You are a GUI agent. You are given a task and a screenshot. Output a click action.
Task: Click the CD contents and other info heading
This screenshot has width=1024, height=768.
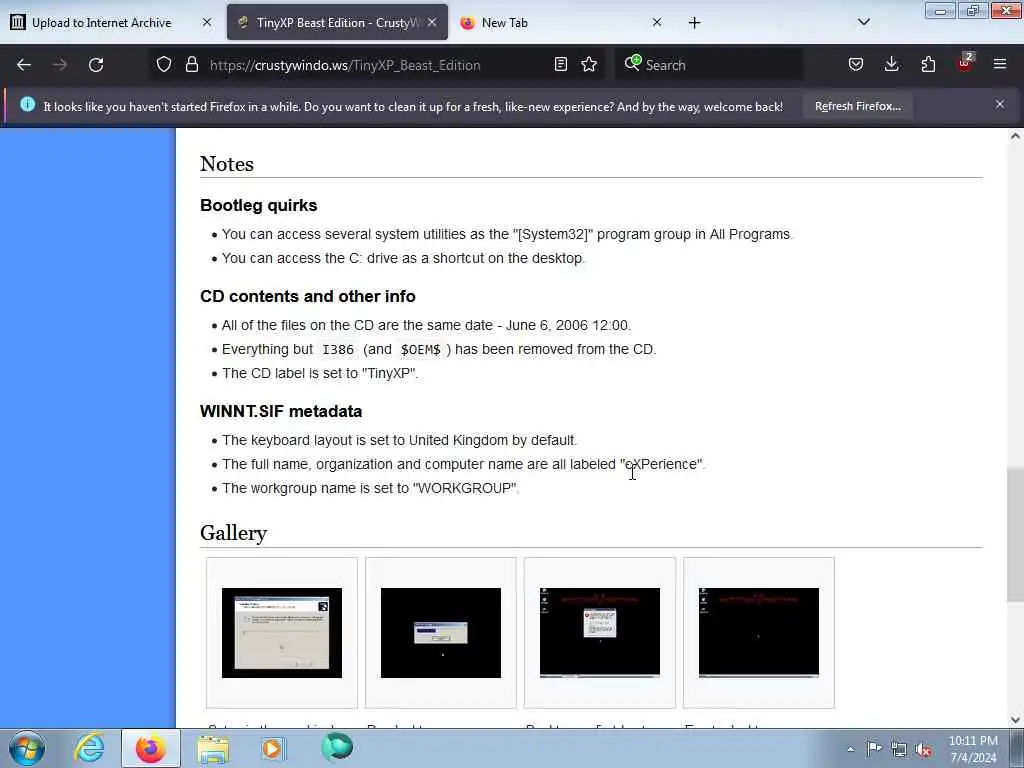(308, 296)
